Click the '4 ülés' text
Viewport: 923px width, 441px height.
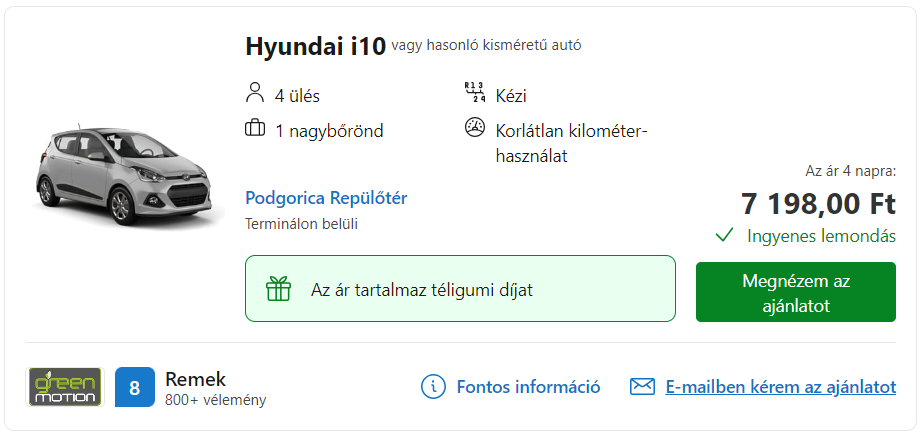click(297, 96)
